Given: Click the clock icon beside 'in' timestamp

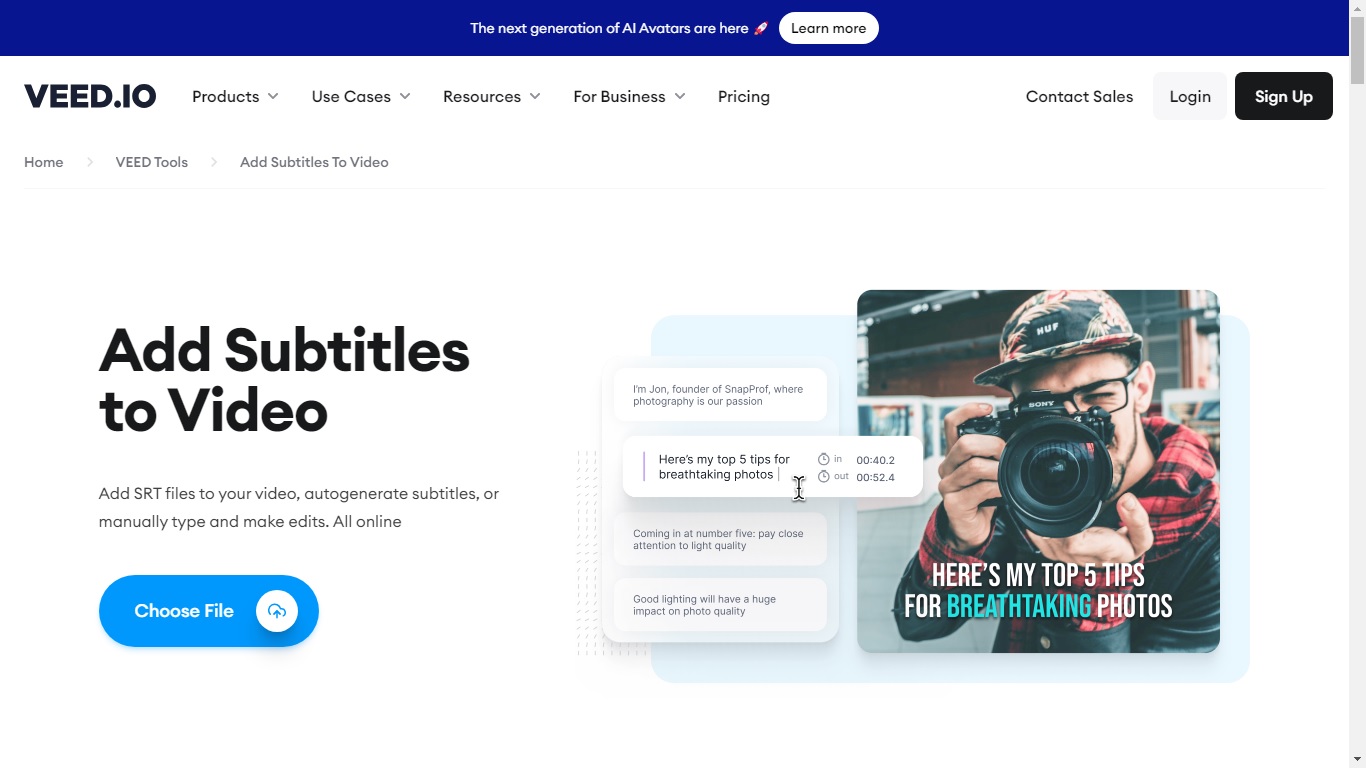Looking at the screenshot, I should point(824,459).
